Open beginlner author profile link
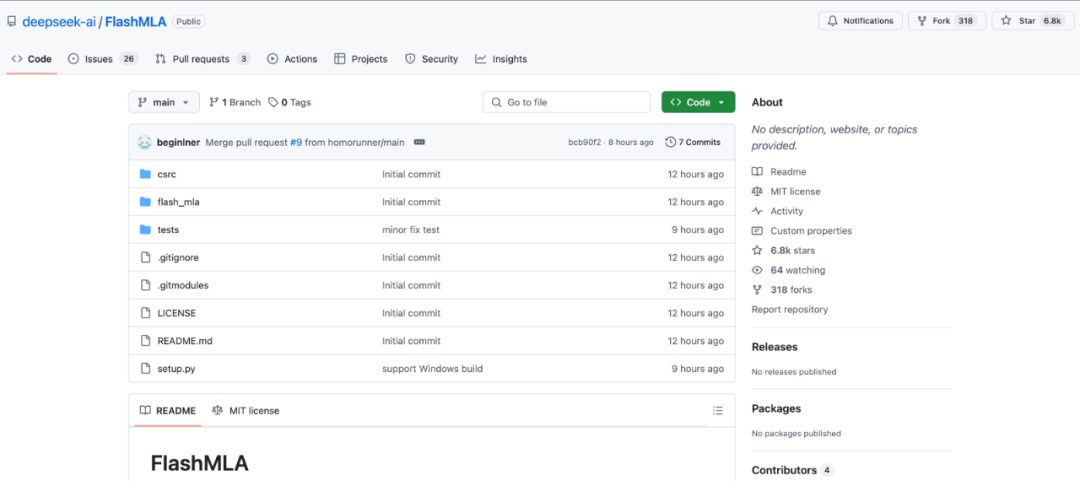The image size is (1080, 481). 178,143
